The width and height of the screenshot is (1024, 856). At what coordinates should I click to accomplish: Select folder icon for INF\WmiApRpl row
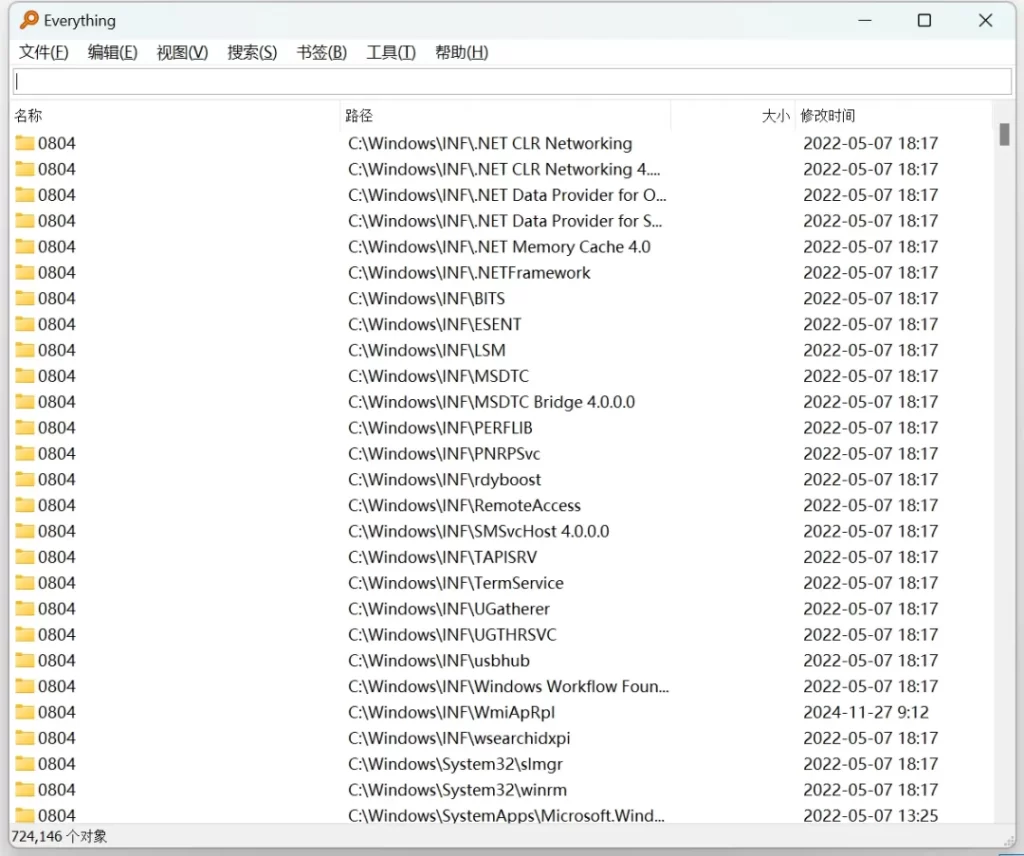[25, 712]
